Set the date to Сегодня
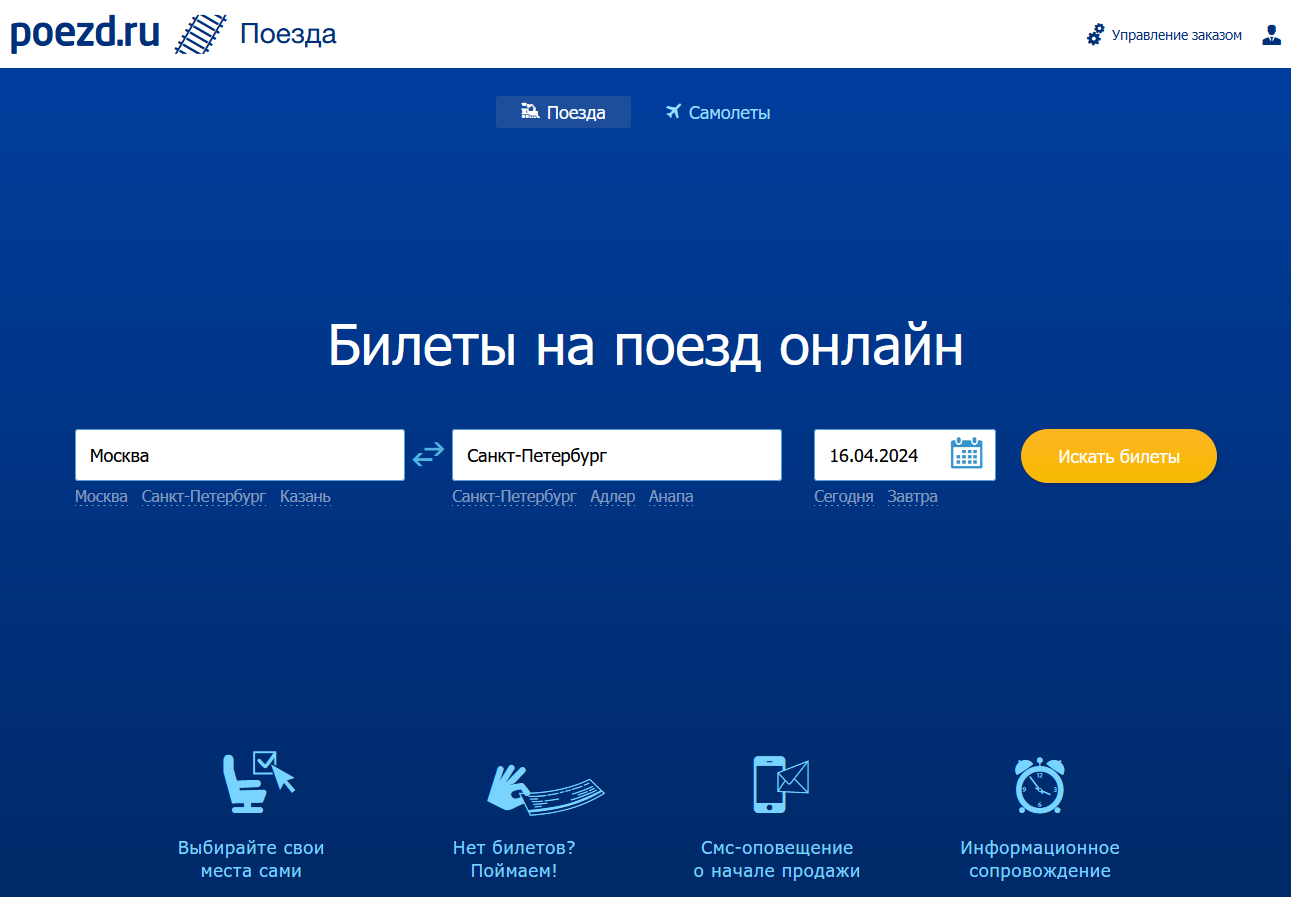The image size is (1291, 897). [x=844, y=497]
